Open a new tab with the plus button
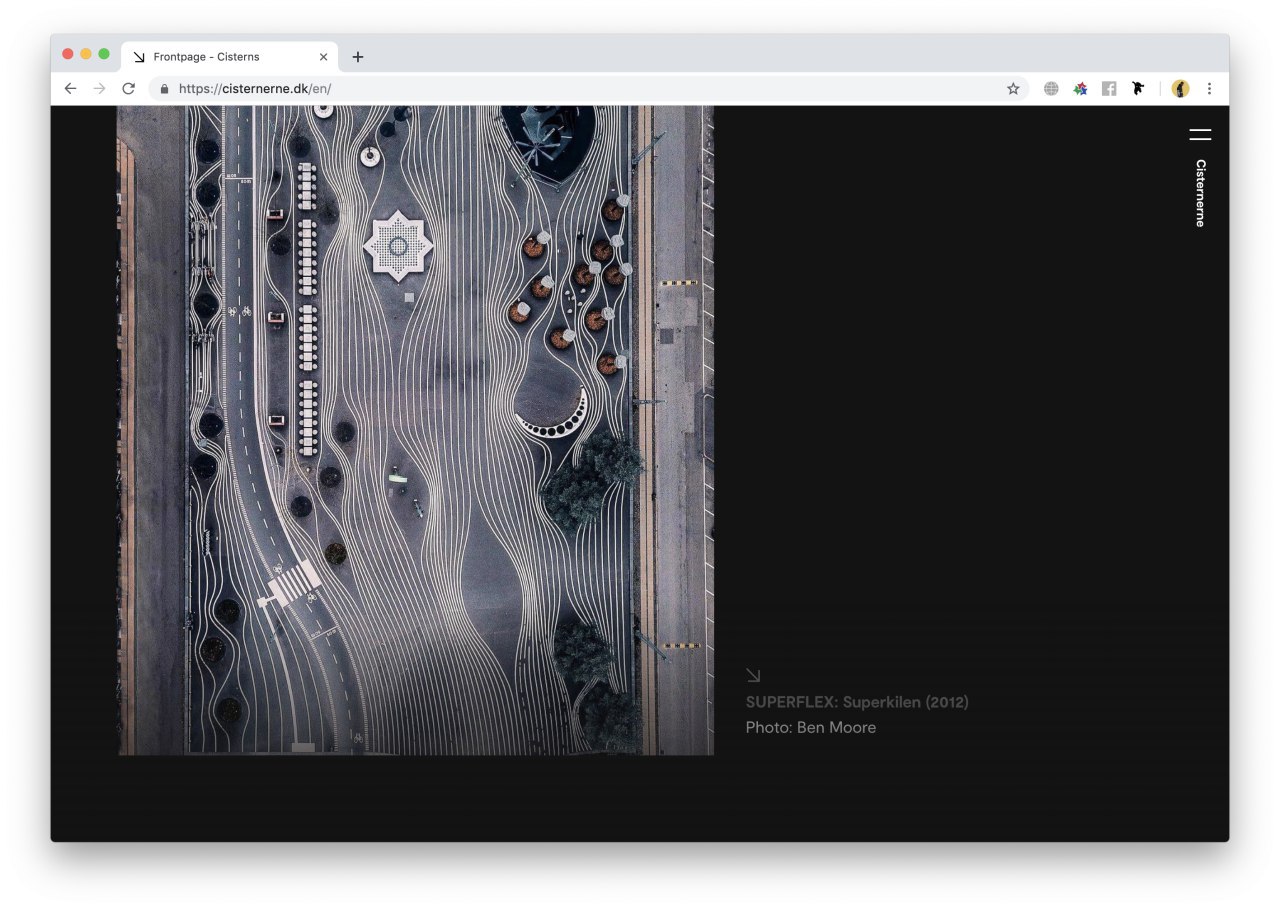This screenshot has width=1280, height=909. (x=358, y=57)
